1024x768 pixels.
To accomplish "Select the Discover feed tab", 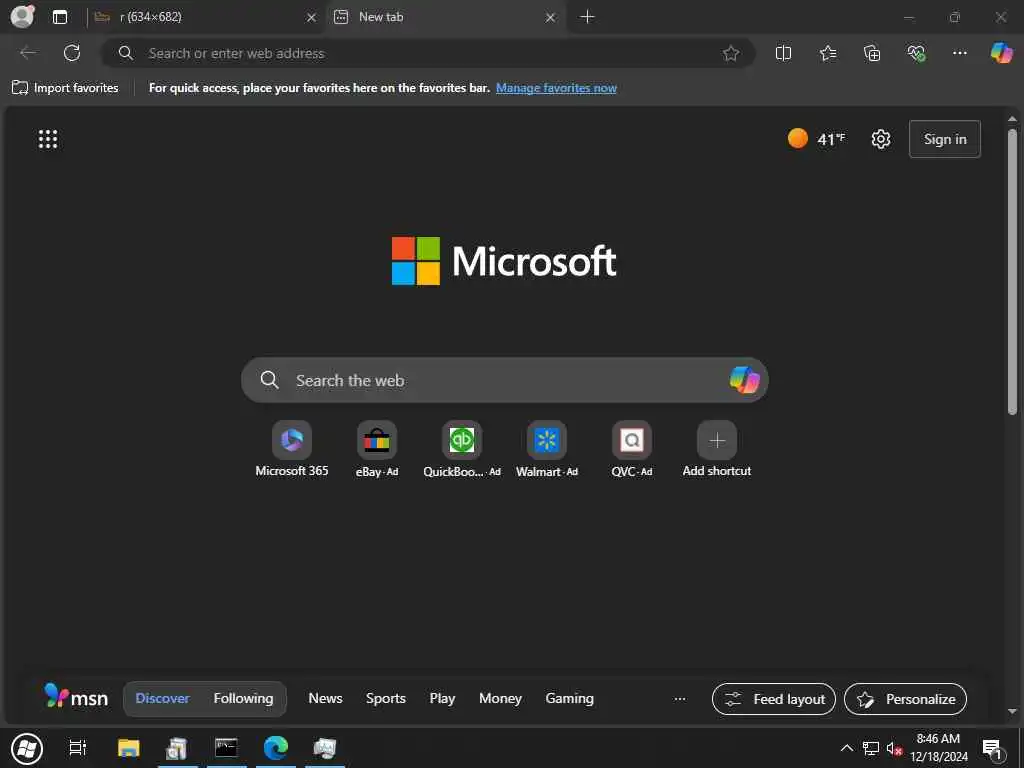I will 163,698.
